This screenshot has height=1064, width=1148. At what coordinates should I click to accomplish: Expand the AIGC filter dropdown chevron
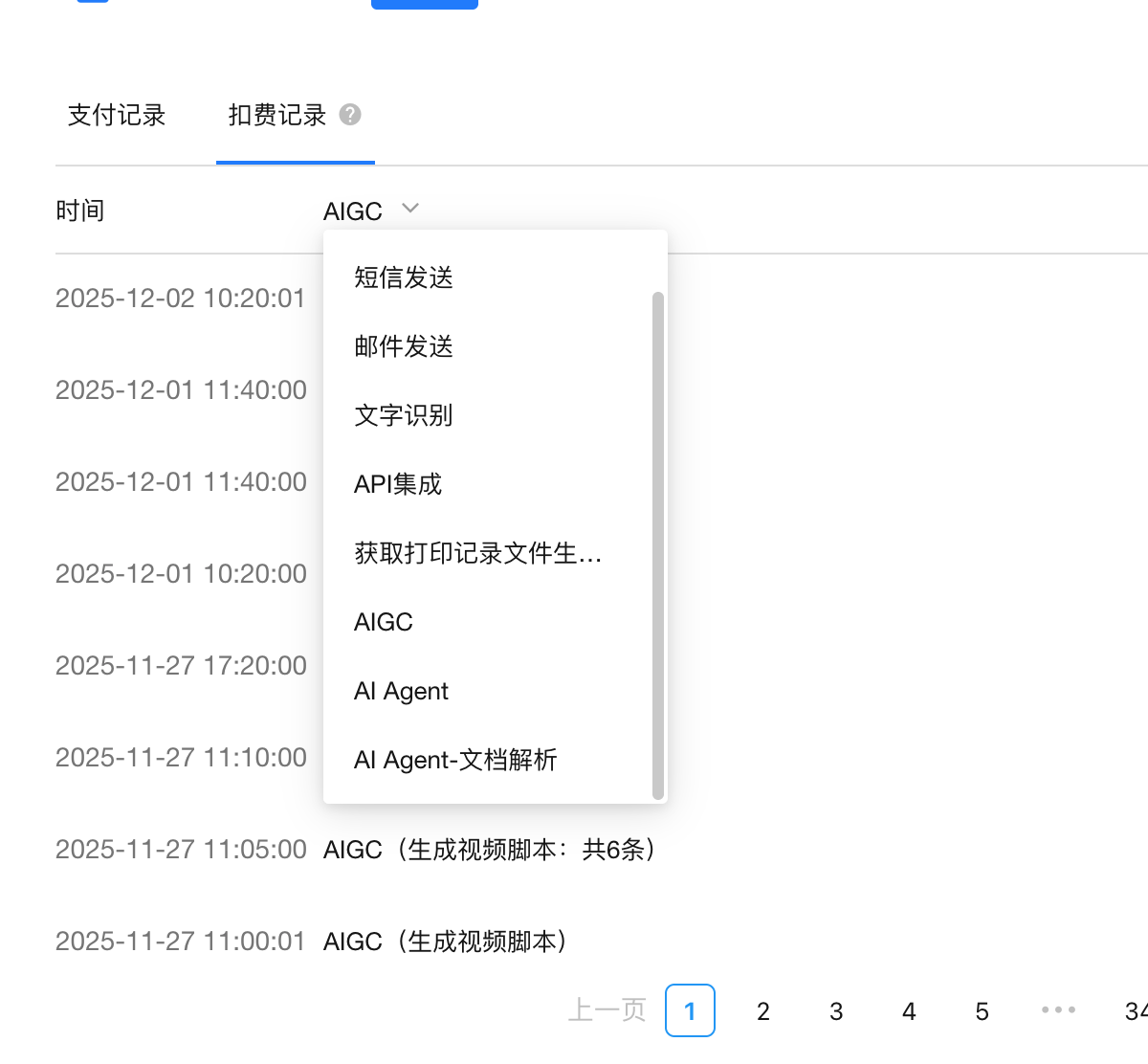coord(410,209)
